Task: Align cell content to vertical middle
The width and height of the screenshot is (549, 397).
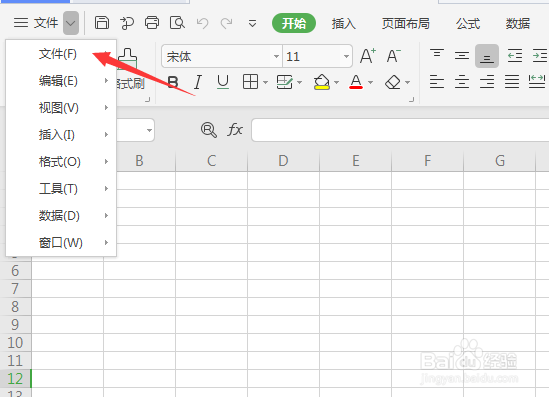Action: (x=462, y=55)
